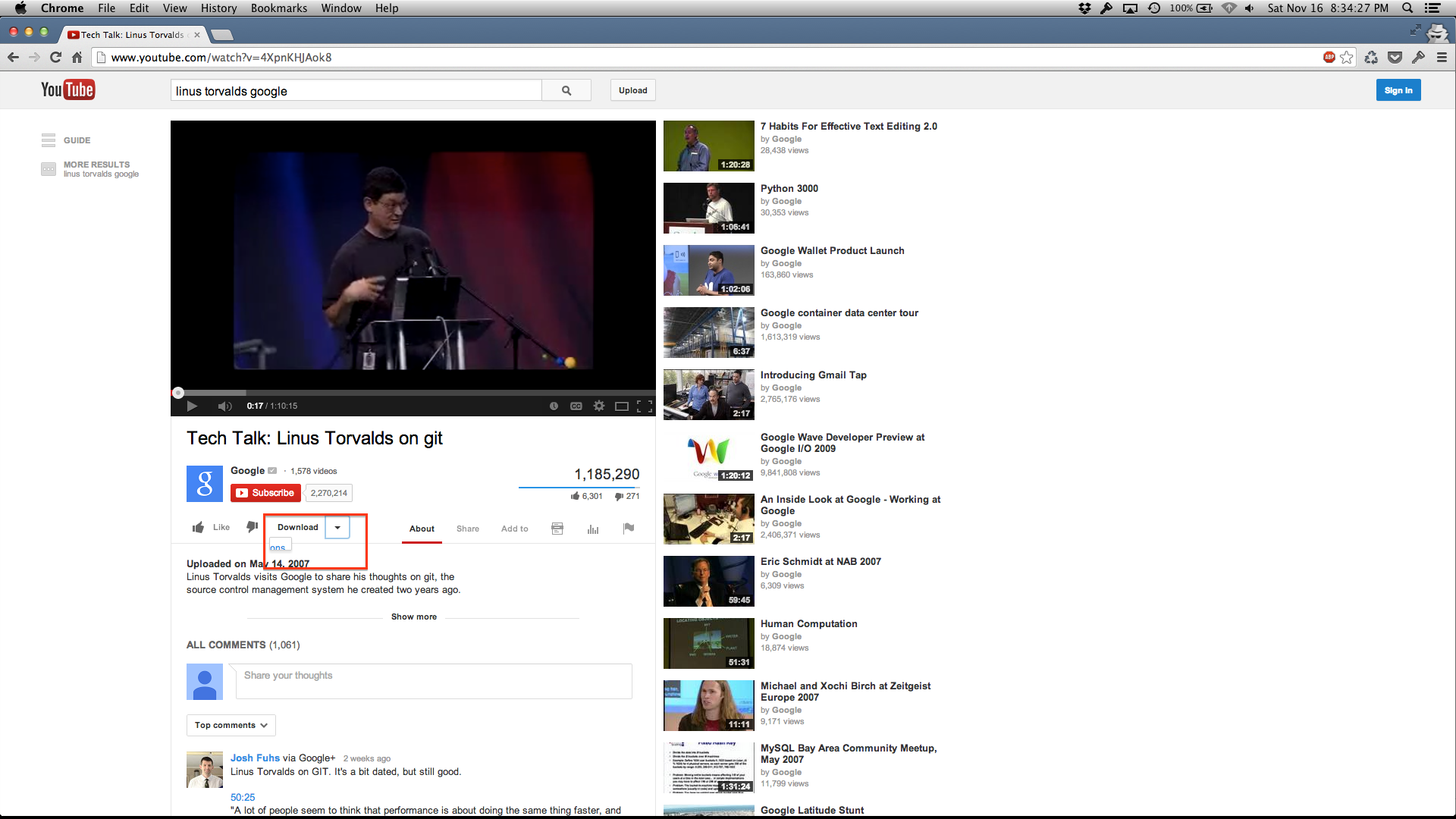
Task: Subscribe to the Google channel
Action: tap(265, 493)
